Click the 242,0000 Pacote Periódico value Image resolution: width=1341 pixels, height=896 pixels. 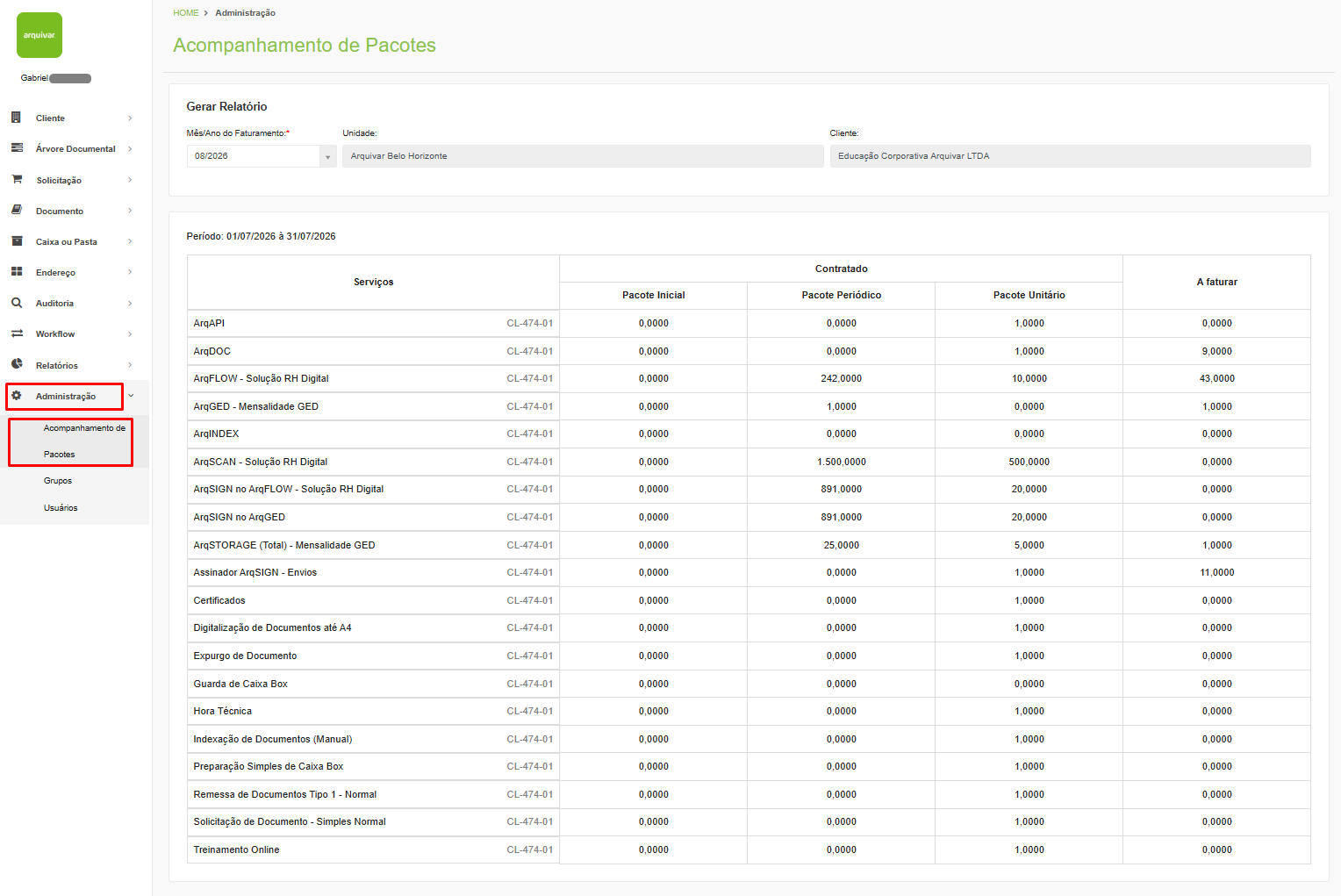[x=842, y=378]
